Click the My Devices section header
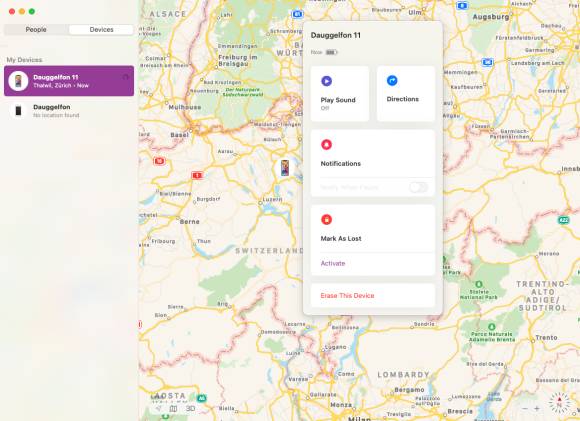 tap(24, 60)
